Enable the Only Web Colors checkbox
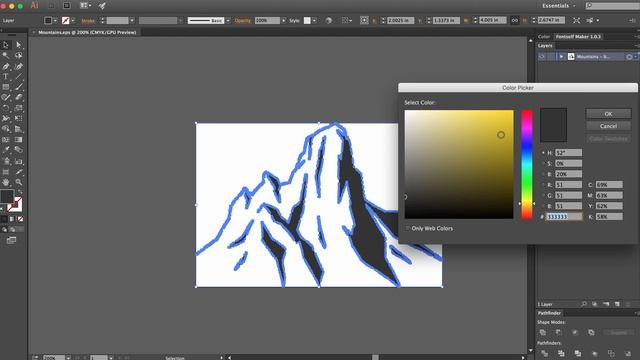The image size is (640, 360). pos(407,228)
